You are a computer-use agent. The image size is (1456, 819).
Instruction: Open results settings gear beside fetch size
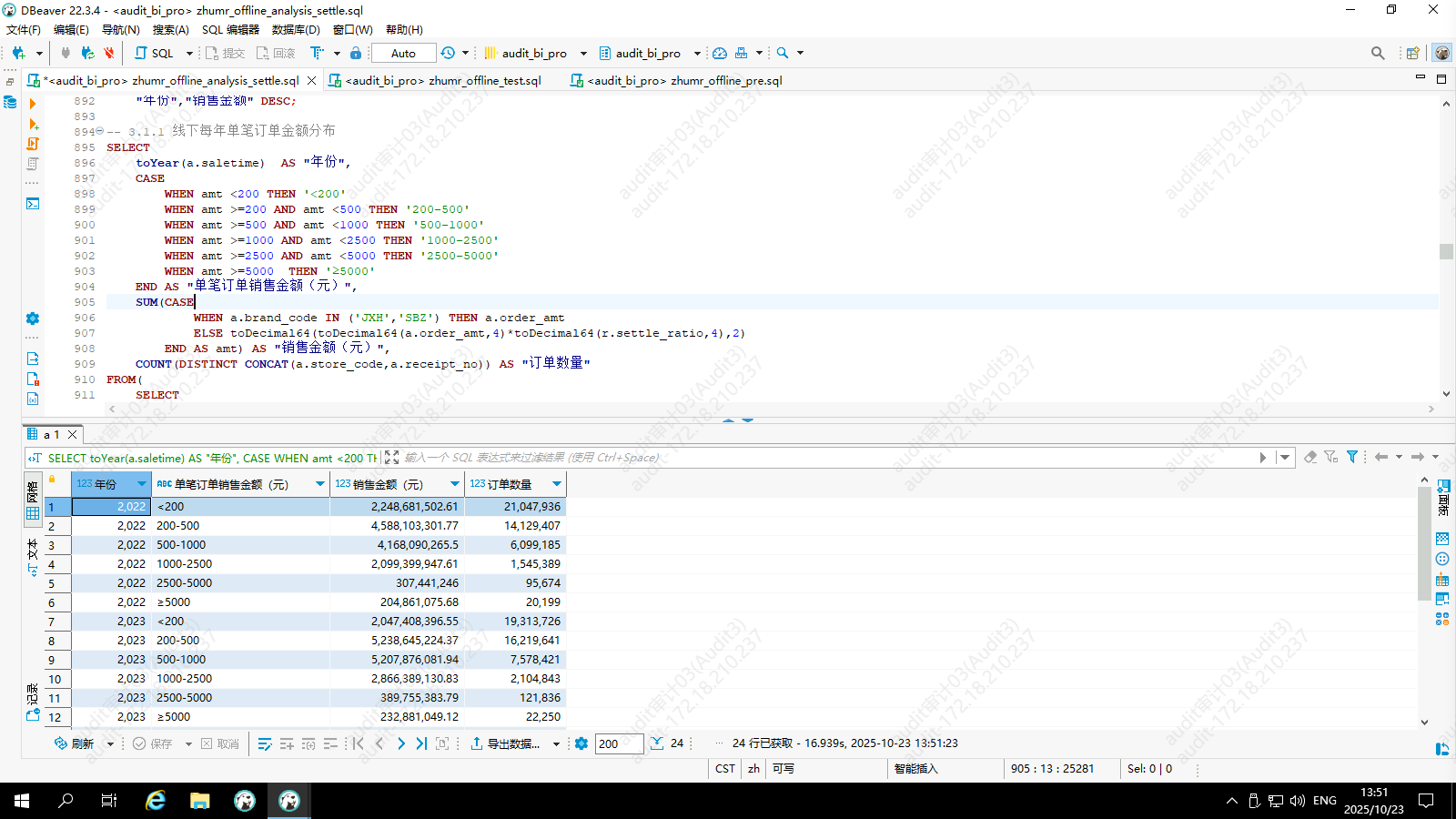click(581, 743)
